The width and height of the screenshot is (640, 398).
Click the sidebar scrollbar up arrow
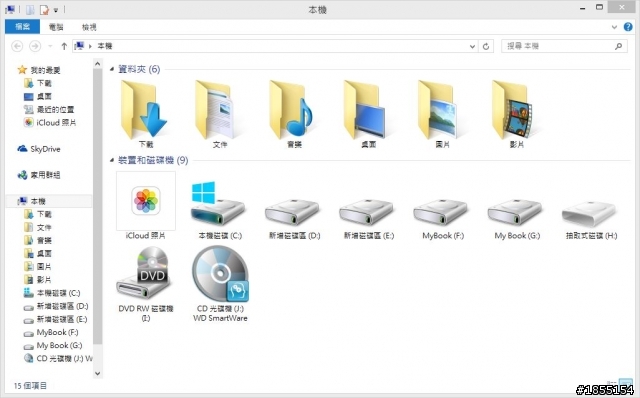pos(98,64)
